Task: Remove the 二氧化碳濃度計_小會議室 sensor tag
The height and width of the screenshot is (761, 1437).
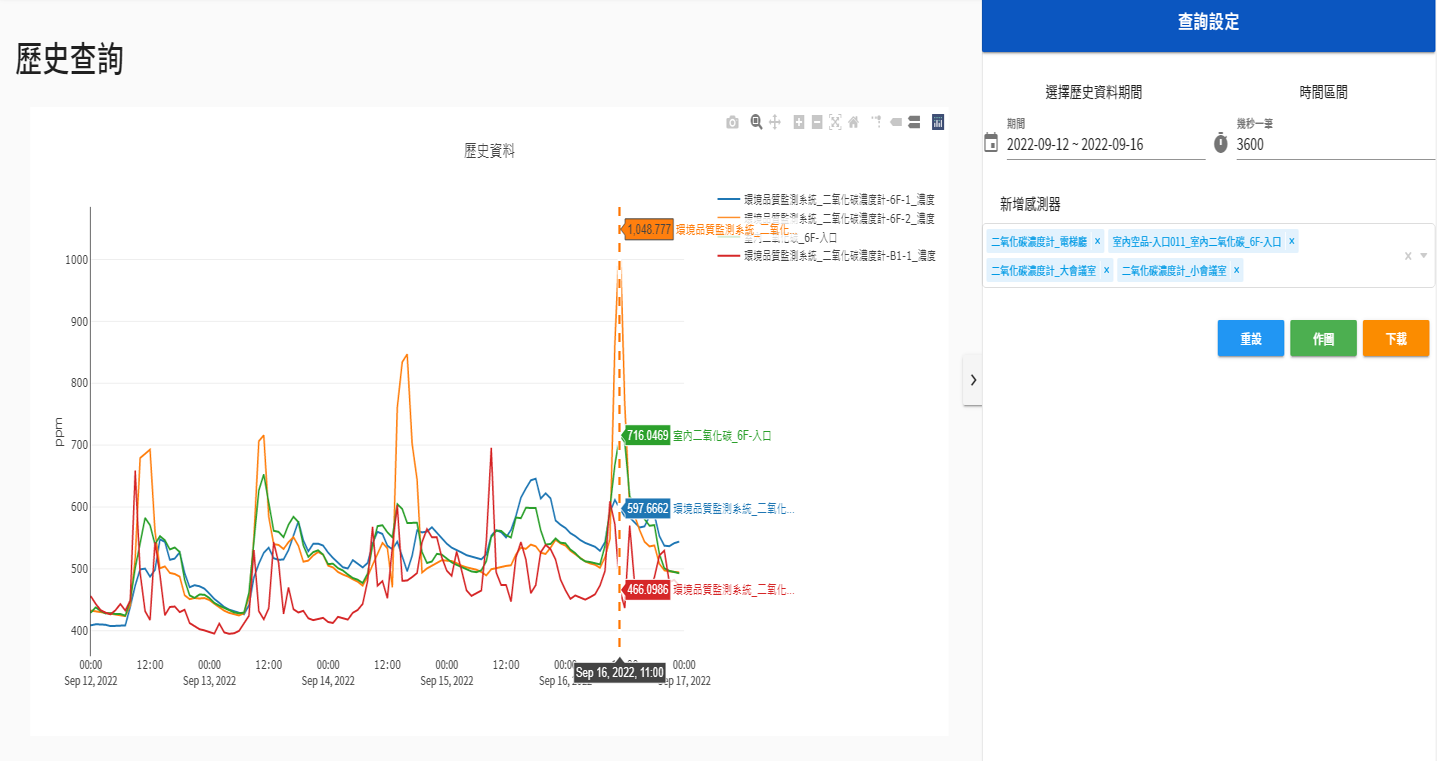Action: pyautogui.click(x=1236, y=270)
